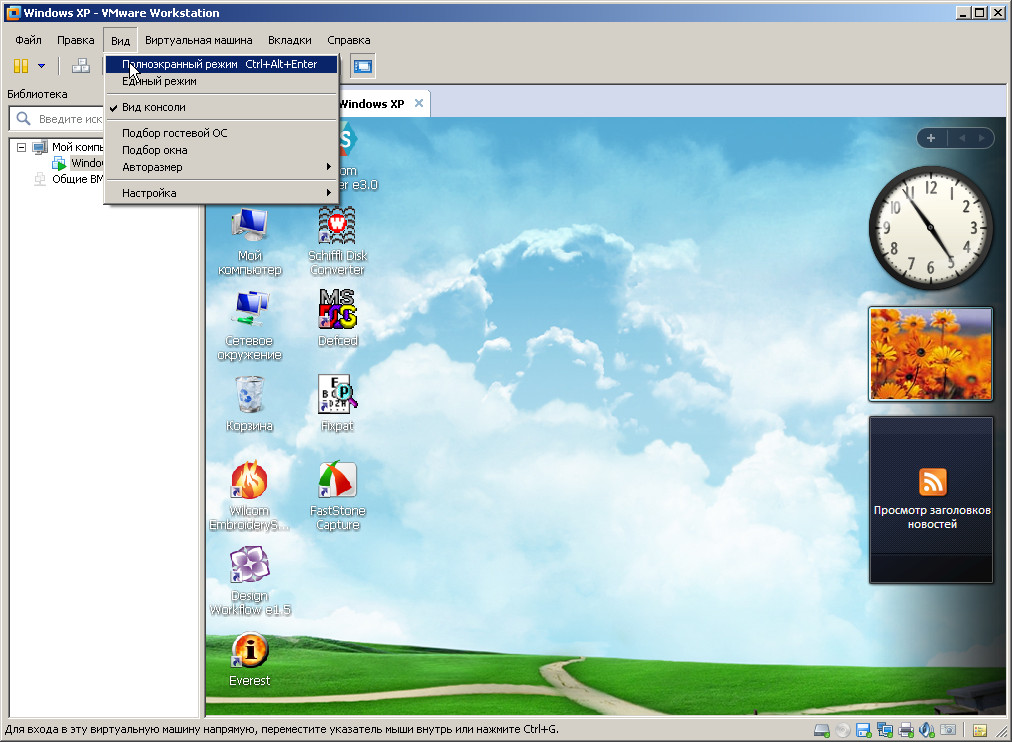Collapse the Мой компьютер tree node
The image size is (1012, 742).
click(x=21, y=147)
